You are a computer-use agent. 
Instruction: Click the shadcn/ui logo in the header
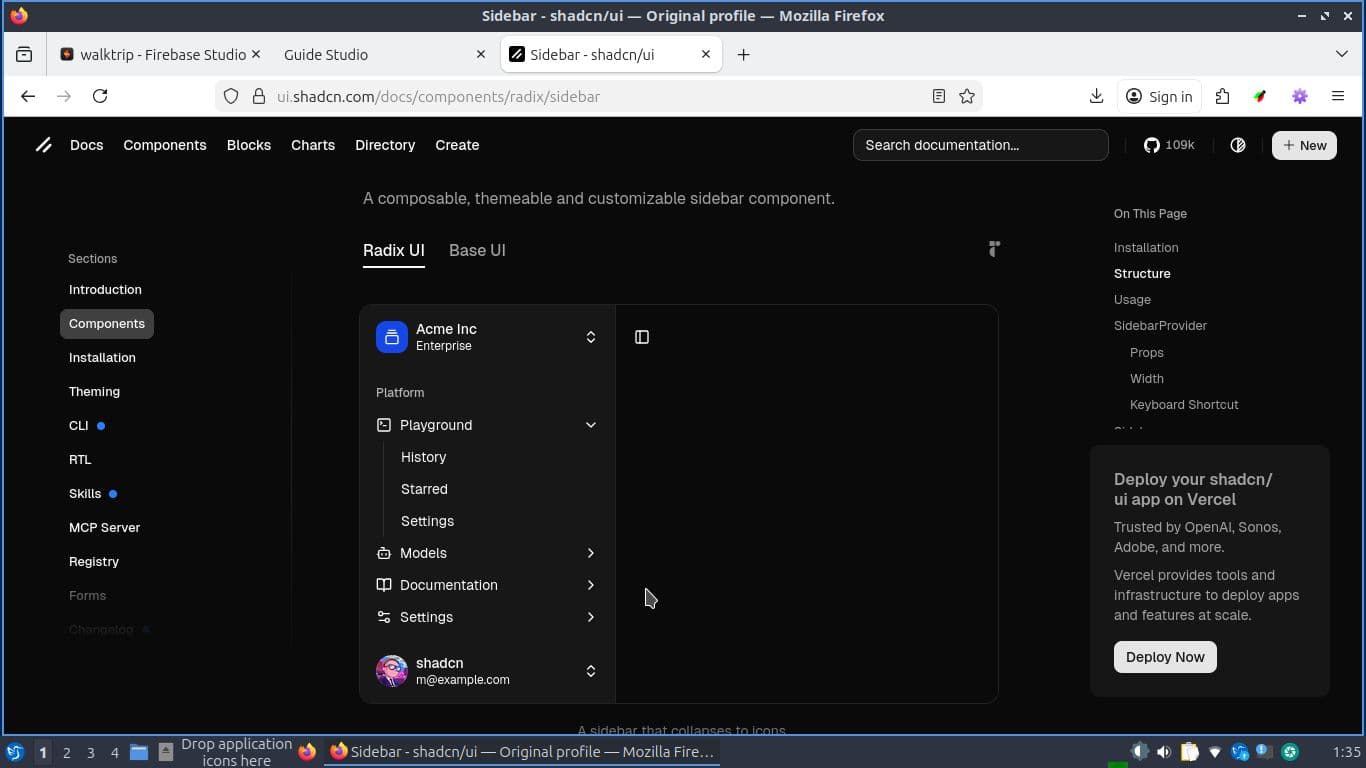(x=44, y=145)
